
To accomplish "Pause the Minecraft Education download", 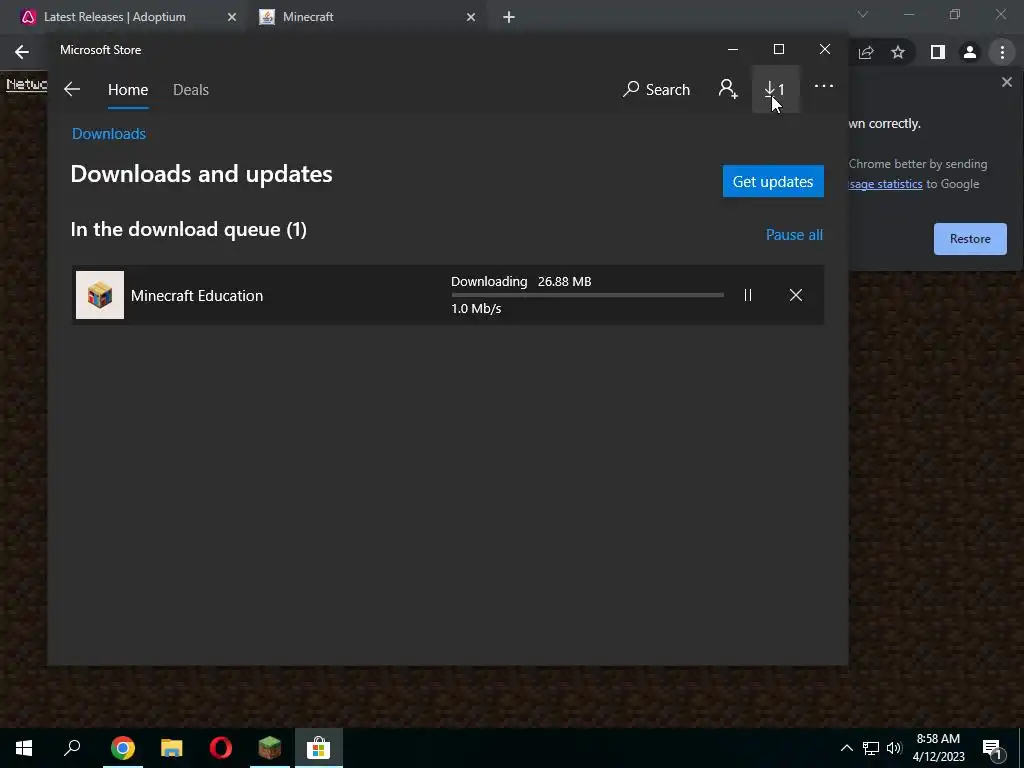I will pos(748,295).
